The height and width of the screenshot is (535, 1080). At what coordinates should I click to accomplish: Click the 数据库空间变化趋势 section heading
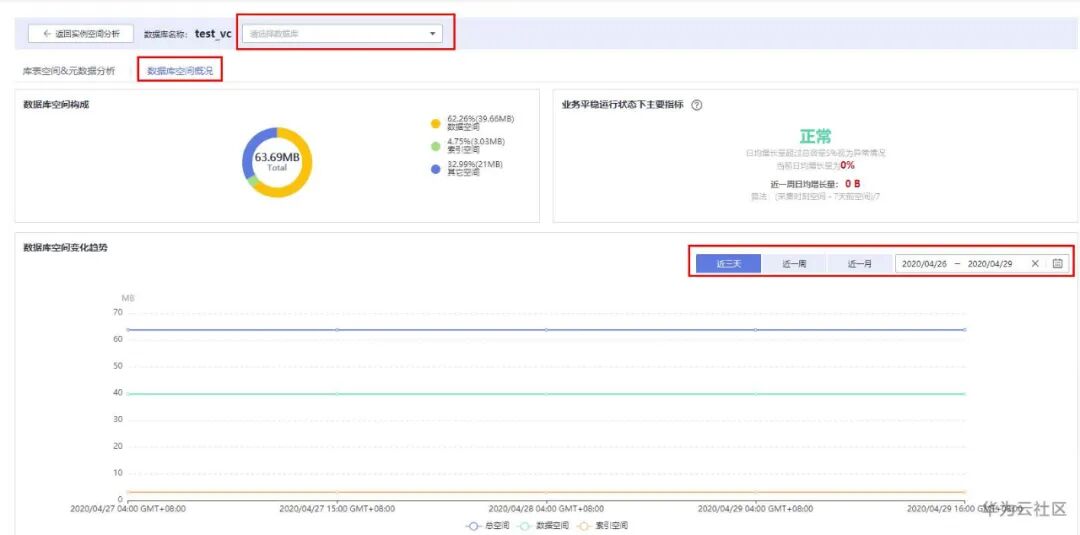(x=65, y=247)
